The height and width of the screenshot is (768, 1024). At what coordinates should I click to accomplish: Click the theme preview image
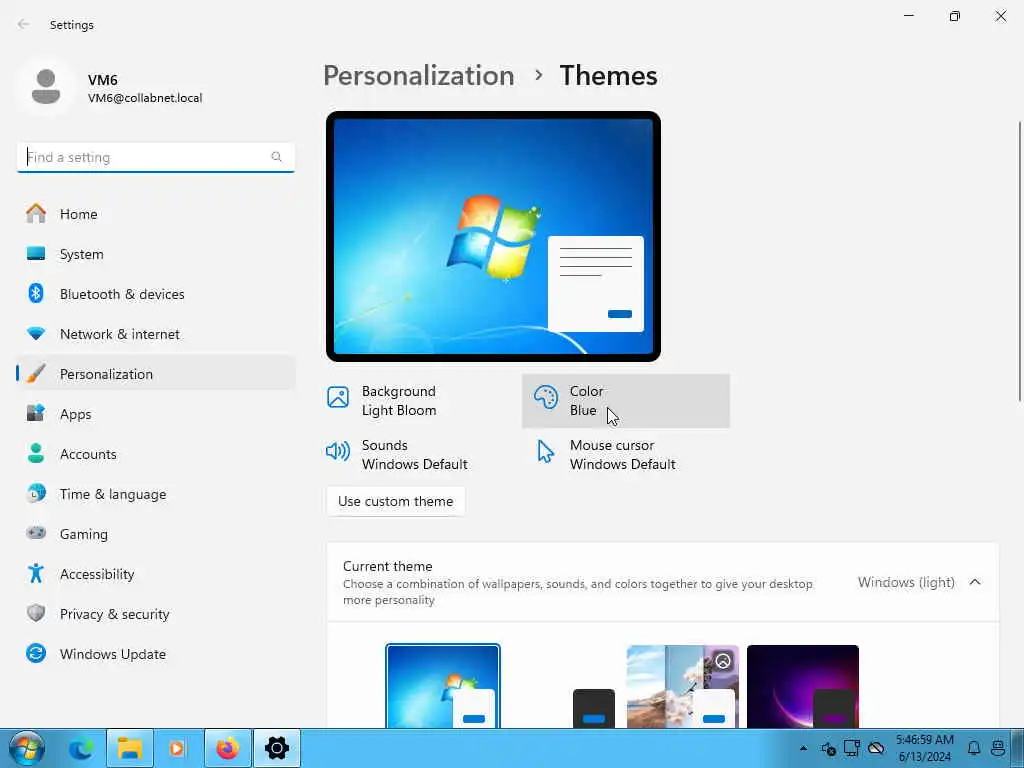point(493,236)
